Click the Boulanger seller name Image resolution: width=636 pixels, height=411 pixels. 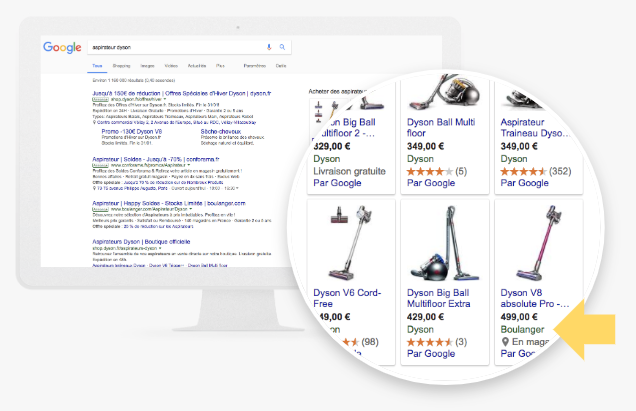click(x=522, y=329)
